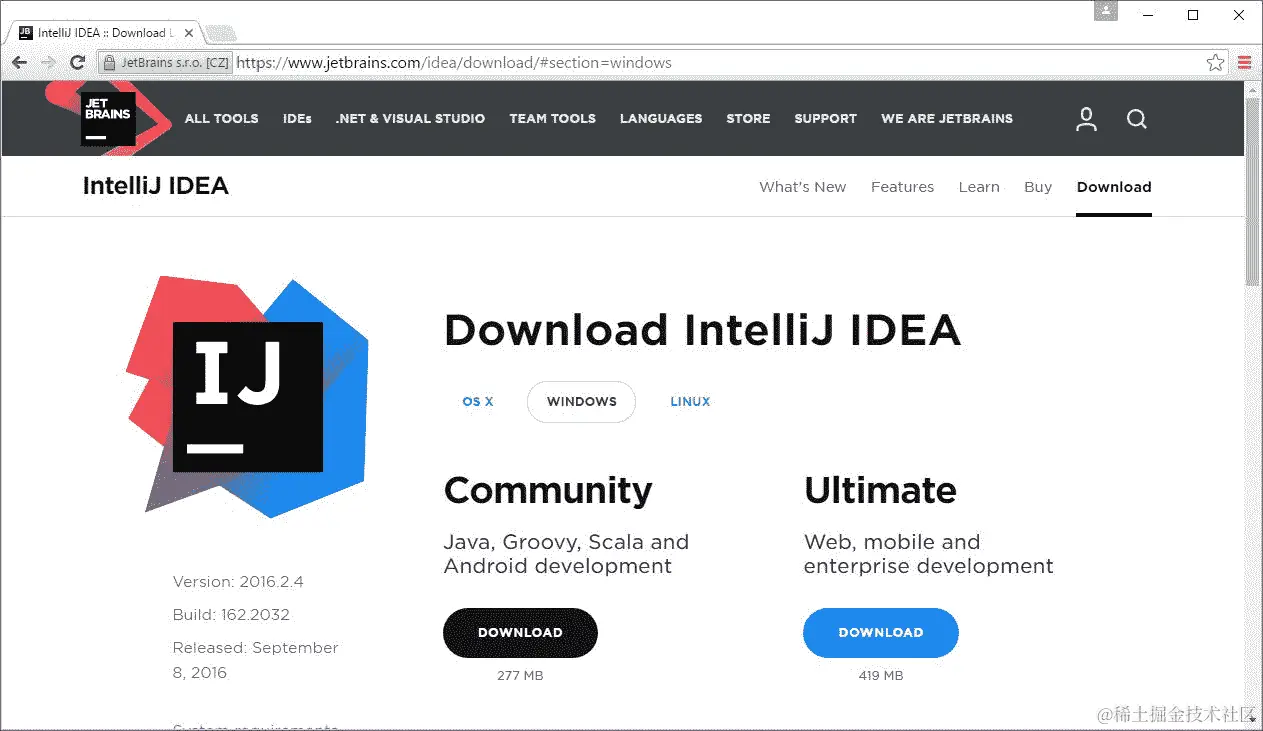Click scrollbar up arrow
This screenshot has width=1263, height=731.
[1253, 88]
